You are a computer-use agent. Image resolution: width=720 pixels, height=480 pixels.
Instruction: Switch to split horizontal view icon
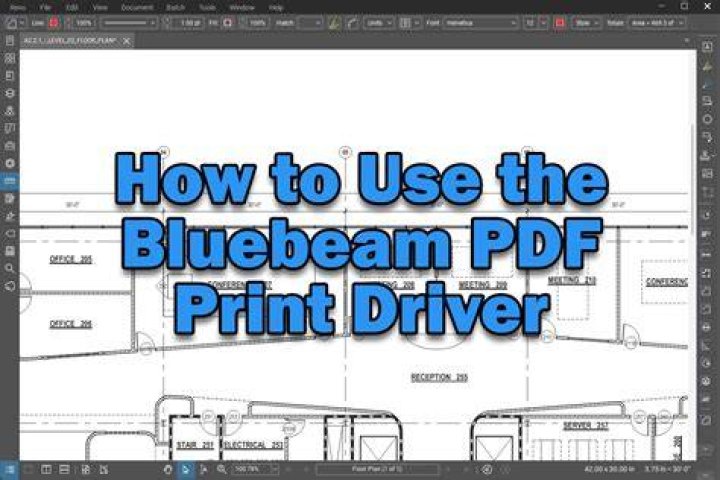(x=64, y=469)
